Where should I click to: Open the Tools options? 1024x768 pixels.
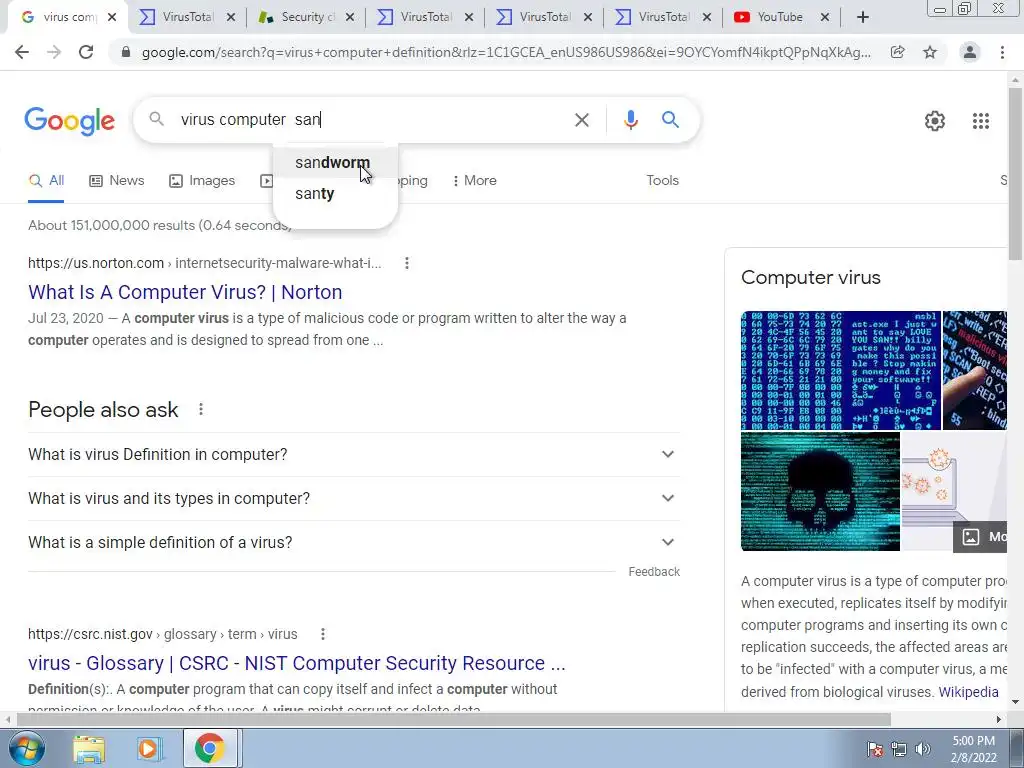[x=662, y=181]
